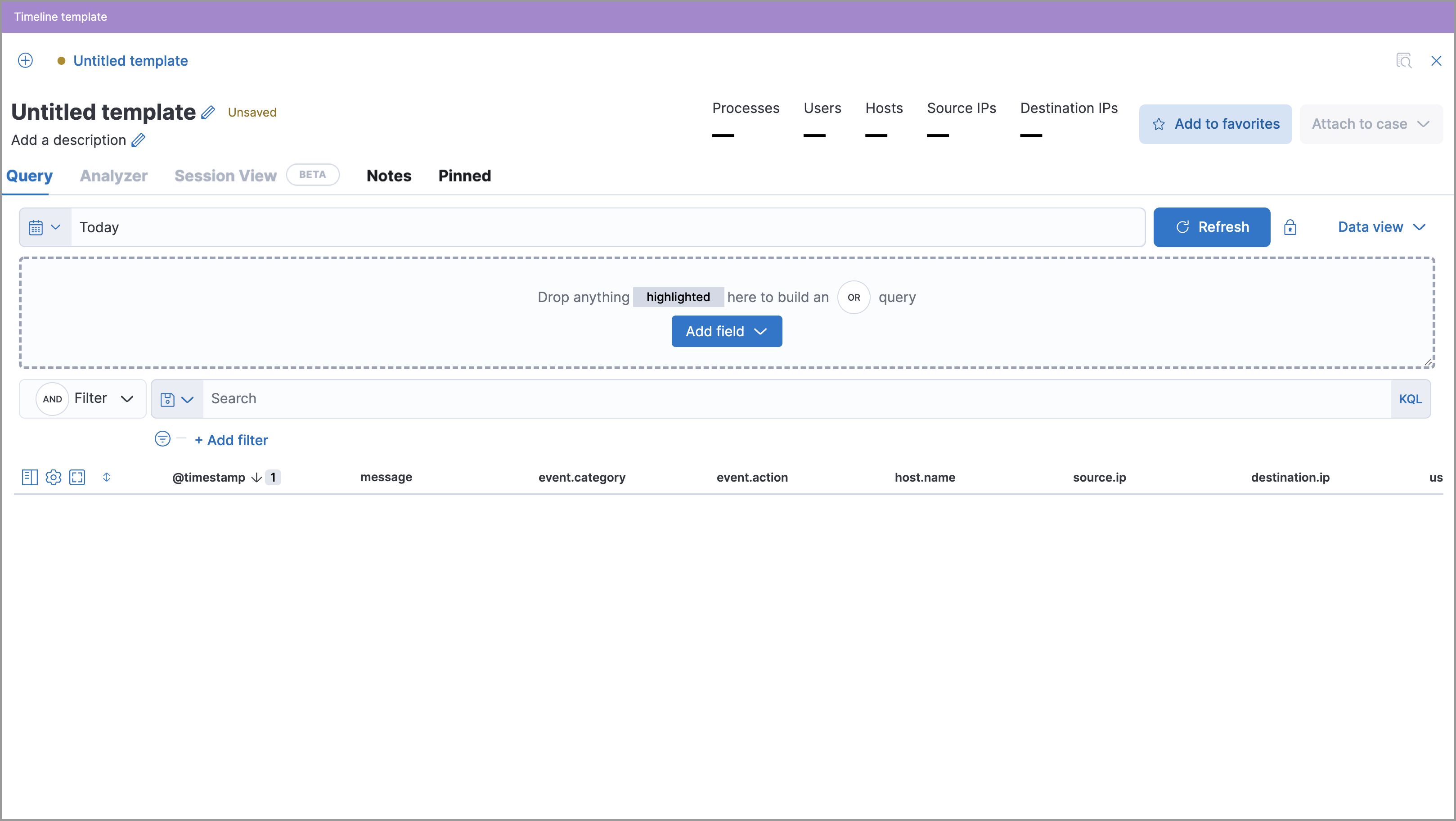Switch to the Analyzer tab
Viewport: 1456px width, 821px height.
113,176
